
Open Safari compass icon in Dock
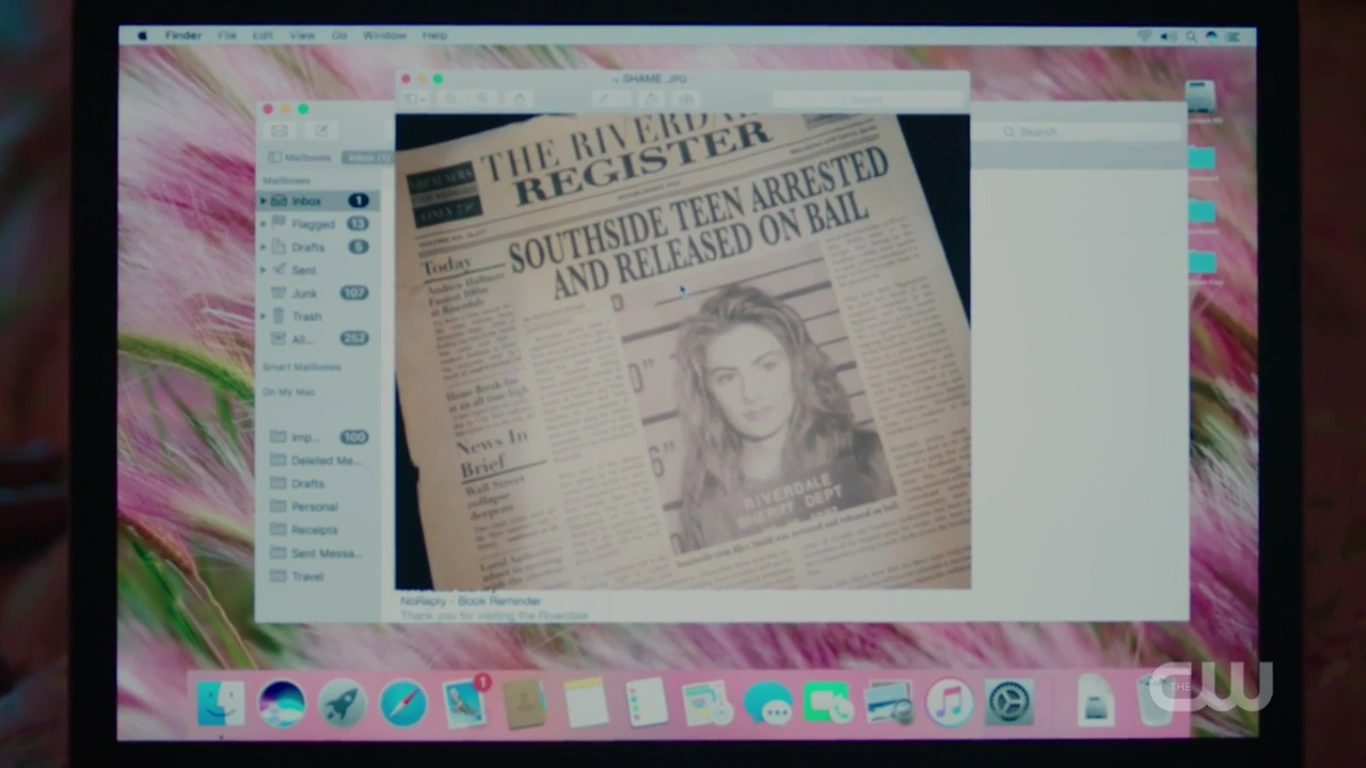(x=404, y=702)
